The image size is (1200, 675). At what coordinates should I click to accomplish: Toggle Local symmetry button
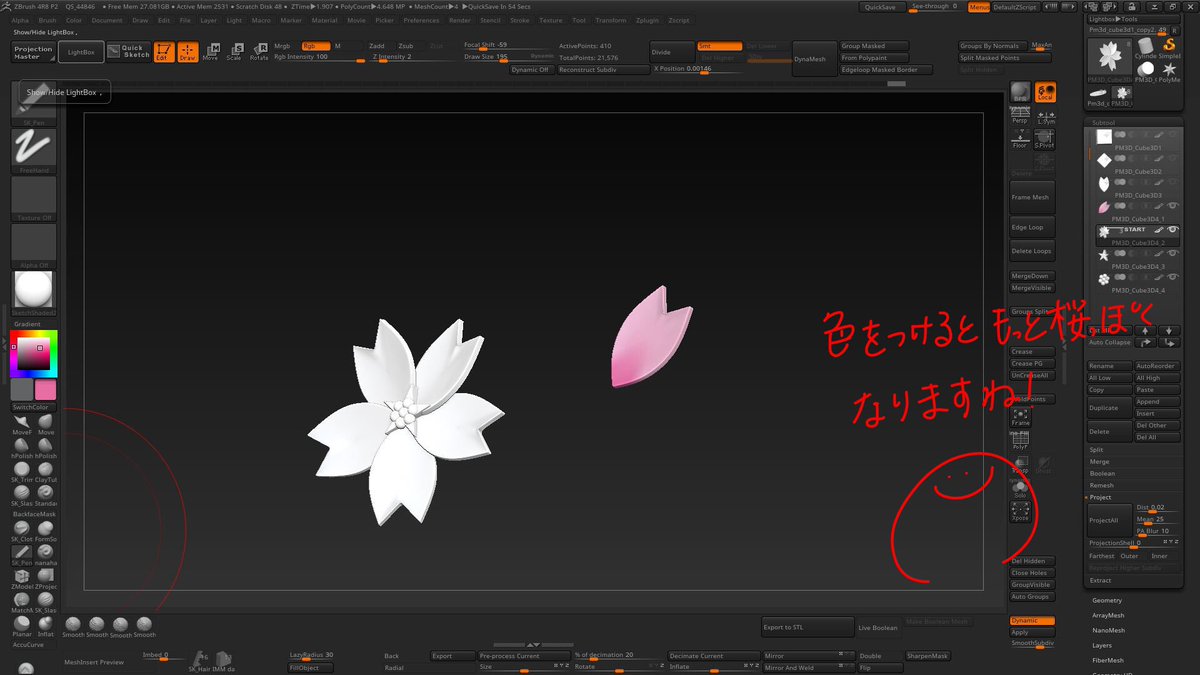tap(1044, 93)
